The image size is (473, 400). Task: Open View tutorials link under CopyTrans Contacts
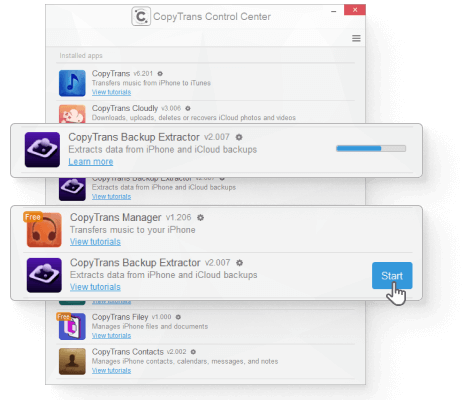click(111, 371)
